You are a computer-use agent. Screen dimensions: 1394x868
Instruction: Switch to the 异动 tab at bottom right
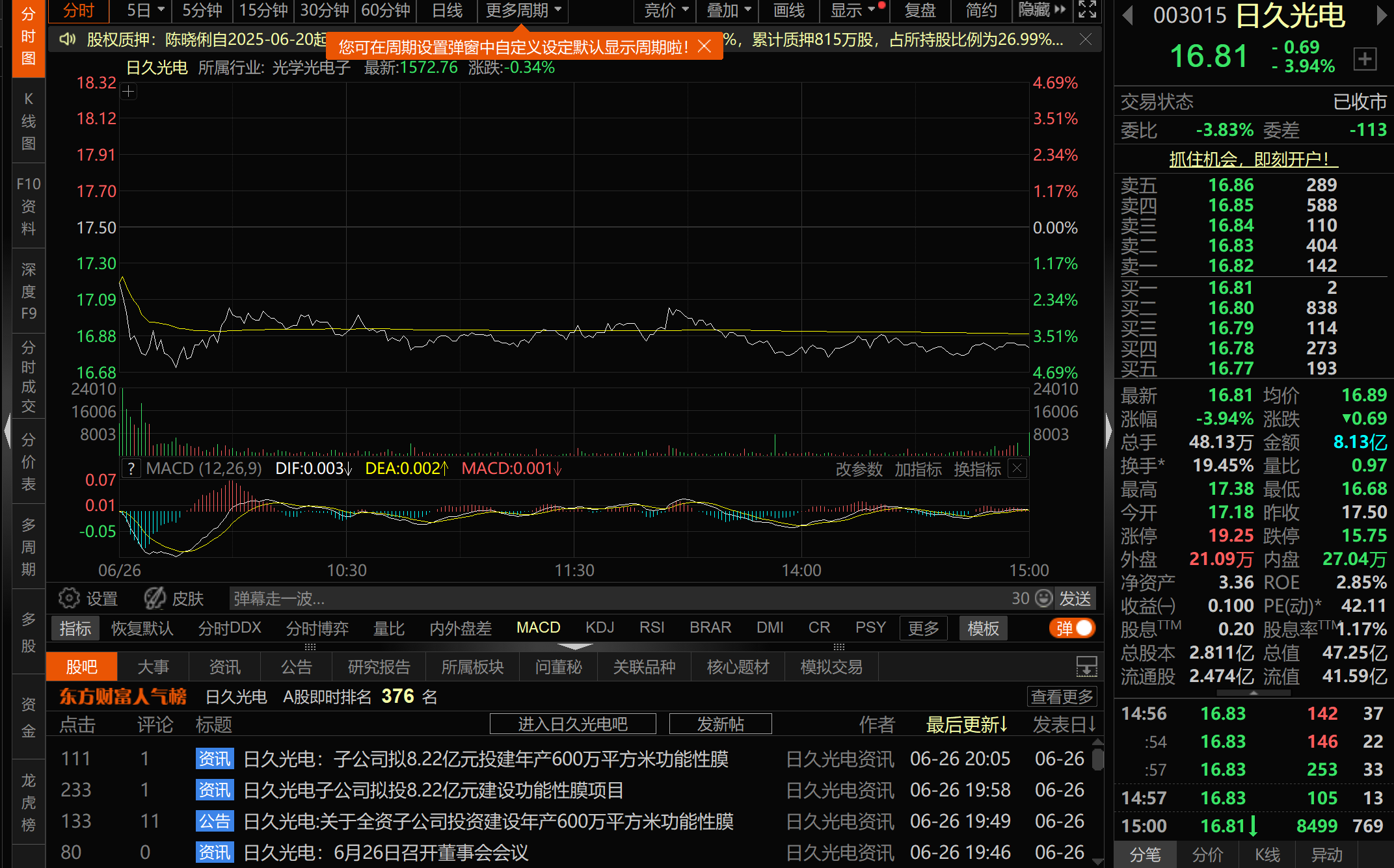(1326, 854)
